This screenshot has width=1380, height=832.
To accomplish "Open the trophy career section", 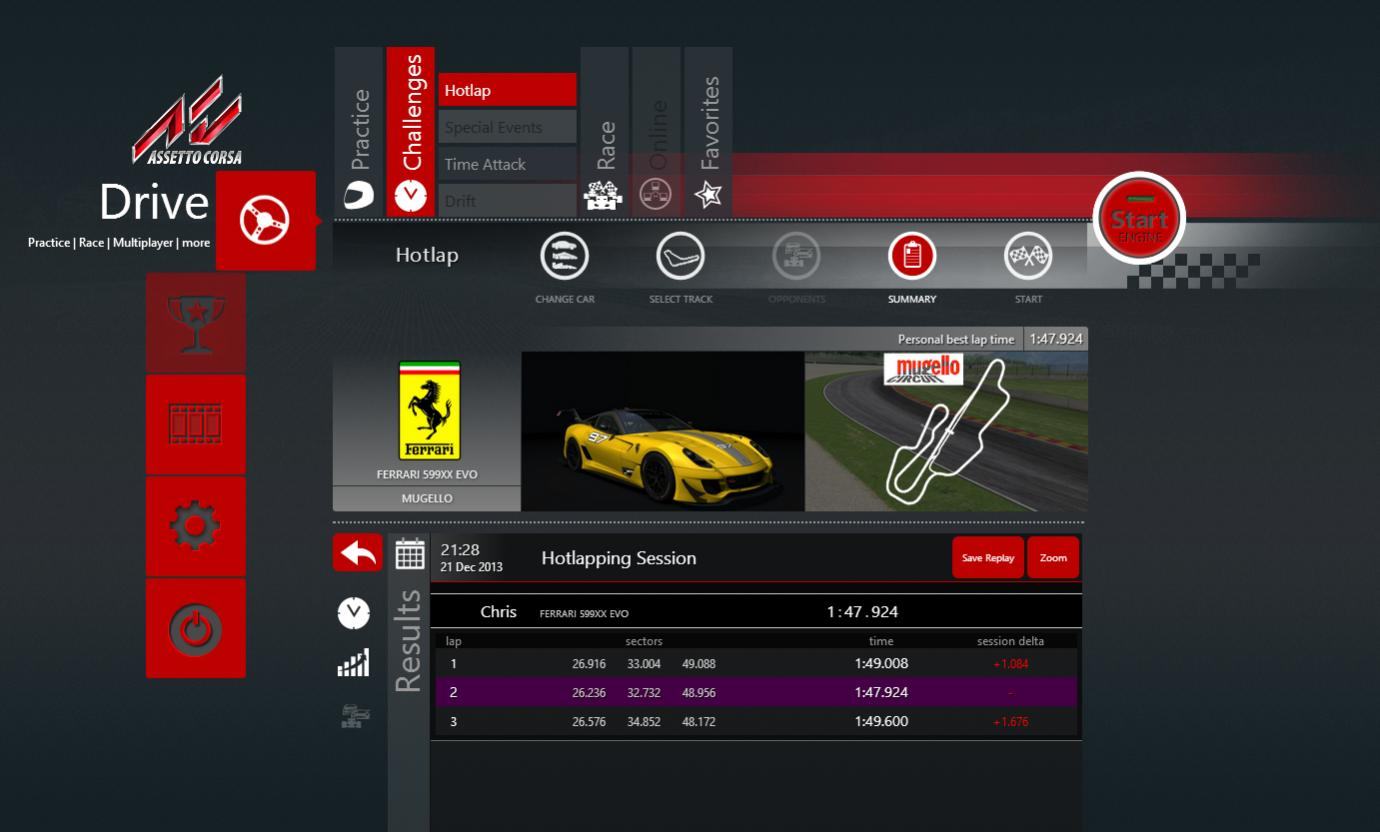I will [x=196, y=323].
